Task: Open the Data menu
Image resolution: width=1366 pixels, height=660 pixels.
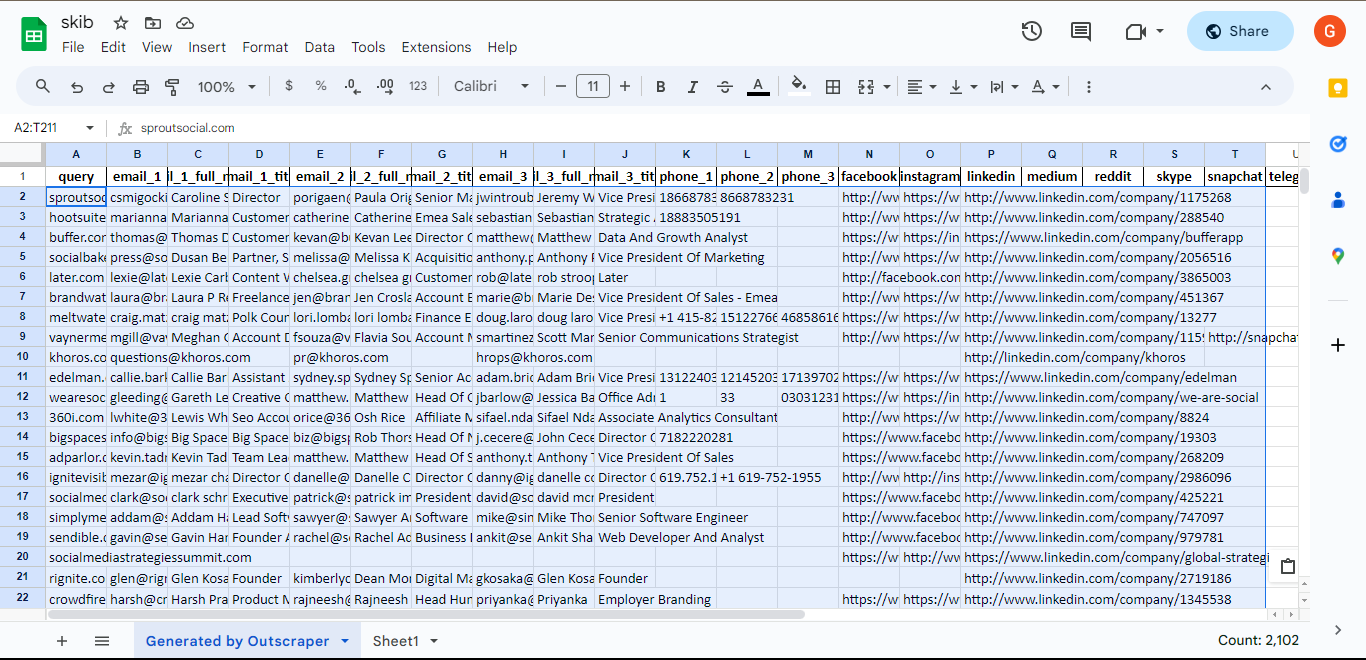Action: pyautogui.click(x=320, y=47)
